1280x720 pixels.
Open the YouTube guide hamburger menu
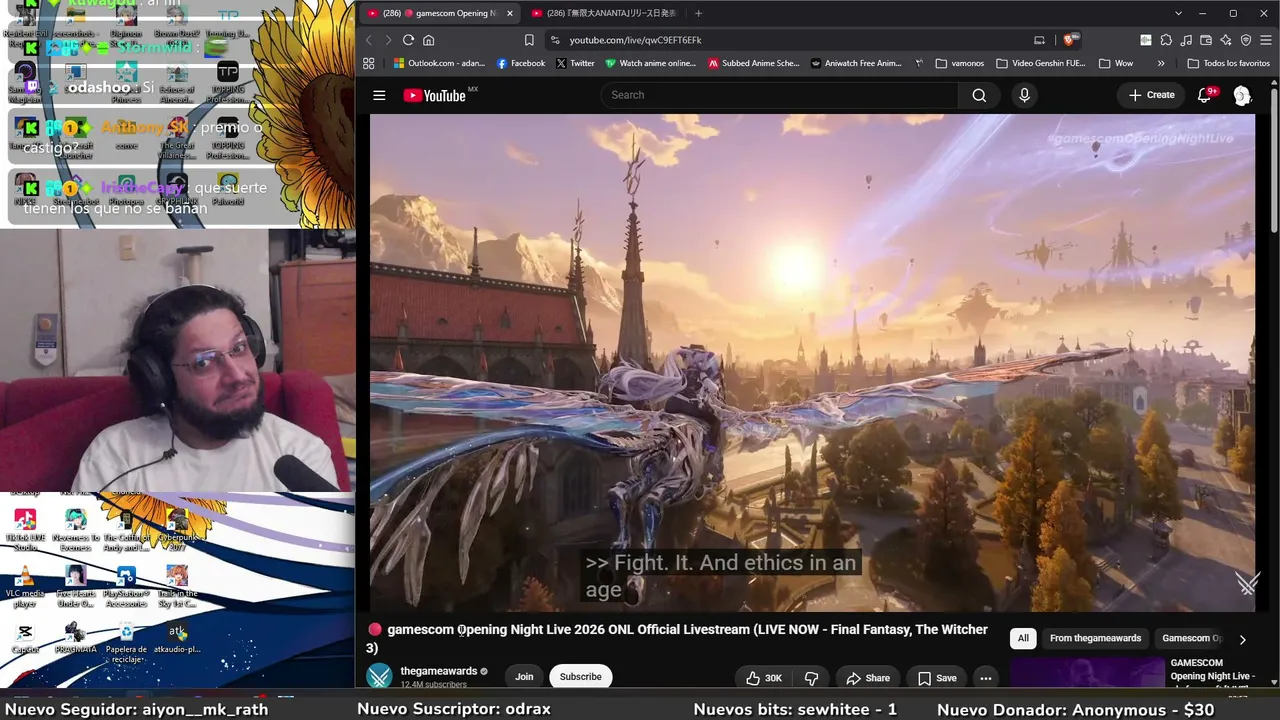pos(379,95)
